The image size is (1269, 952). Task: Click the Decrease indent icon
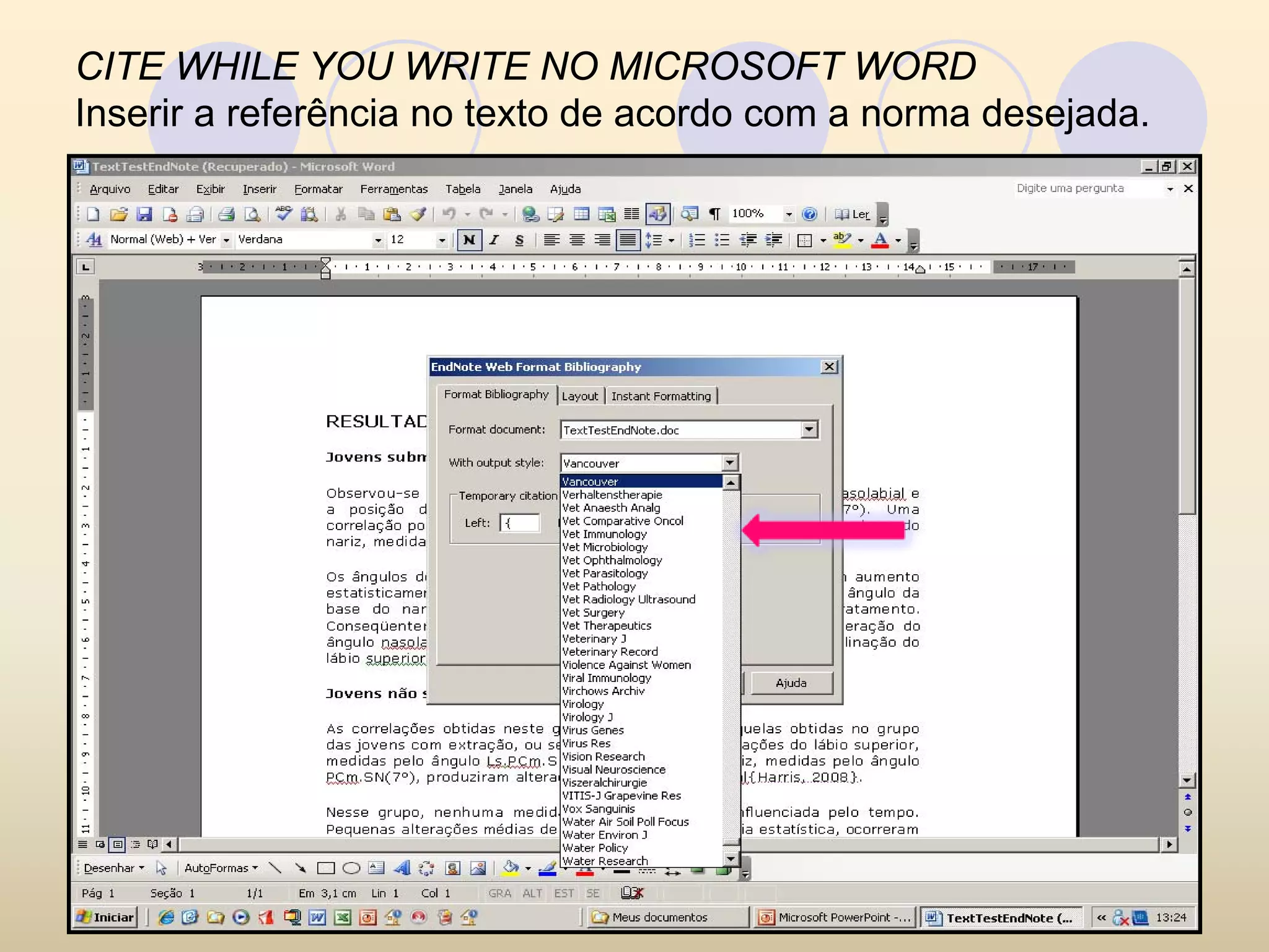[x=749, y=240]
